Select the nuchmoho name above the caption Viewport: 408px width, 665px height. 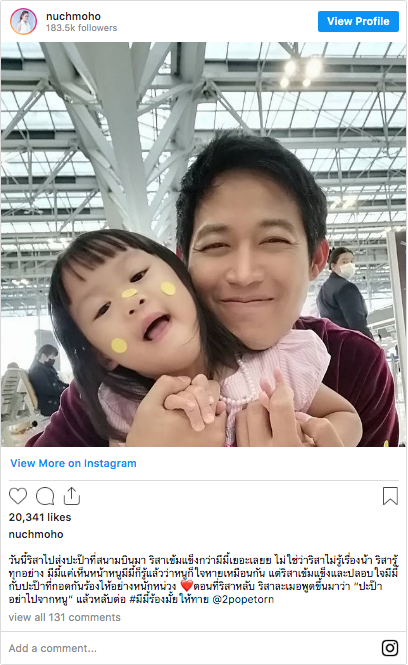click(x=36, y=534)
